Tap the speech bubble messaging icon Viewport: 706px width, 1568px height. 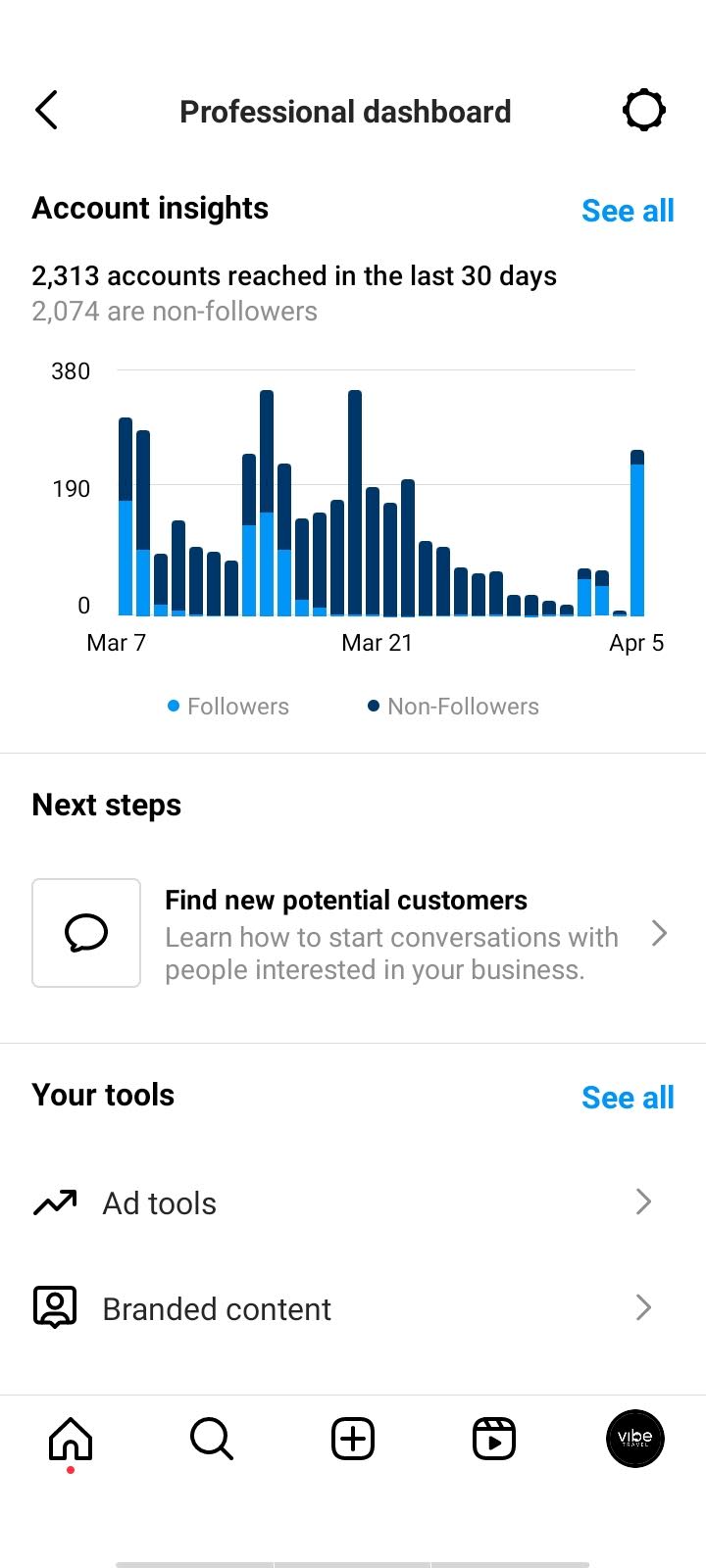[86, 933]
